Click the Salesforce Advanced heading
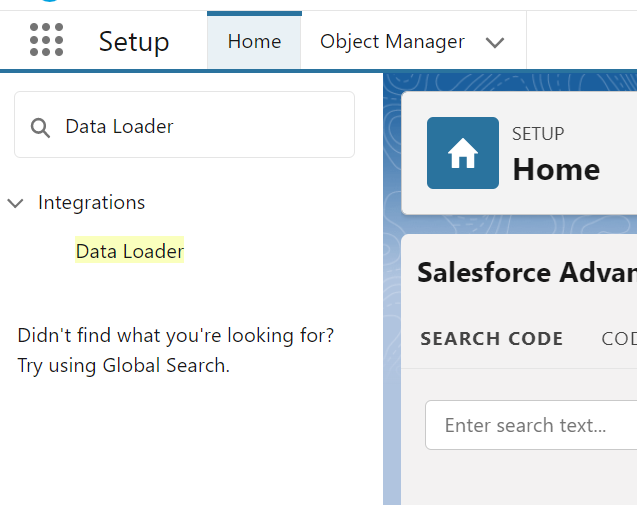 point(526,273)
